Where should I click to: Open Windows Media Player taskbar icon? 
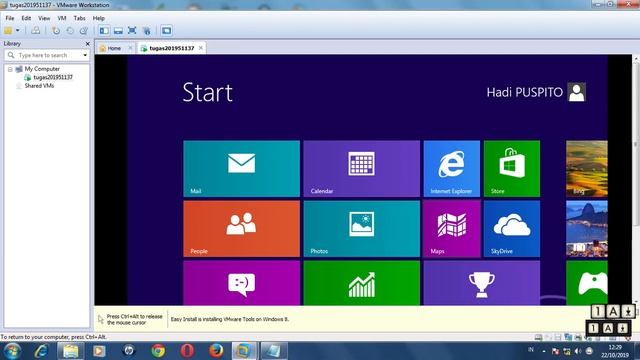(99, 351)
